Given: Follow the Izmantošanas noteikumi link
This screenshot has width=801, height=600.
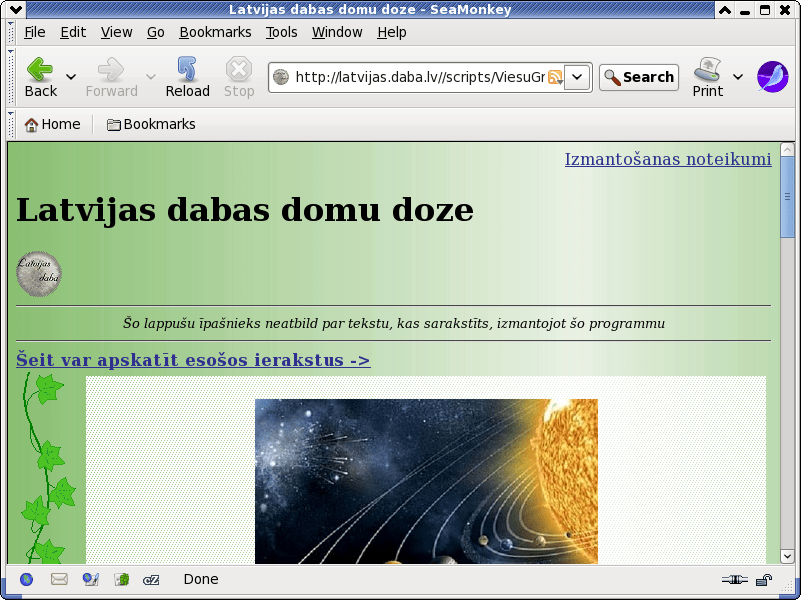Looking at the screenshot, I should (668, 159).
